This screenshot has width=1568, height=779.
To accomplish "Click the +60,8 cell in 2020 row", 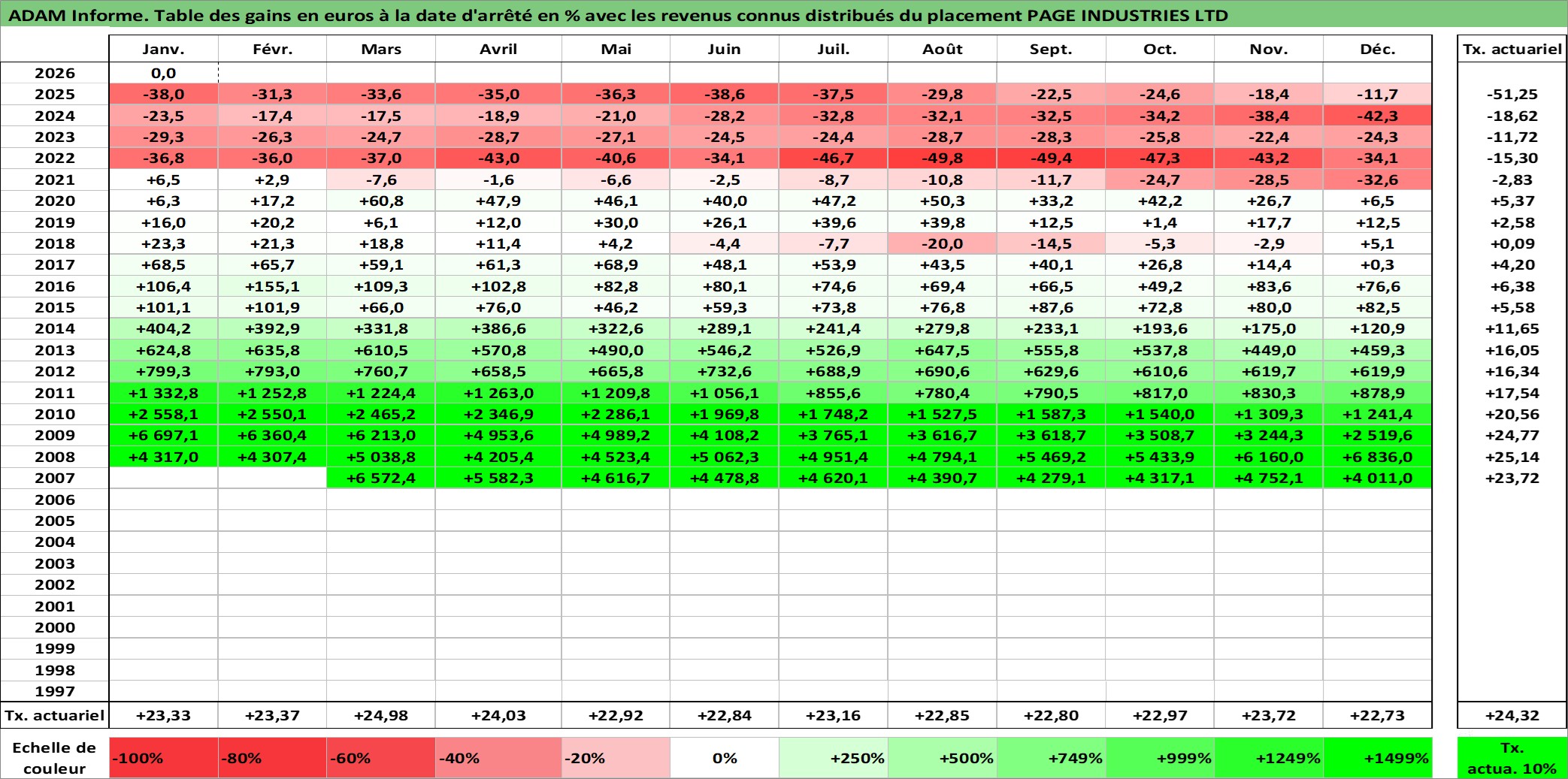I will point(381,201).
